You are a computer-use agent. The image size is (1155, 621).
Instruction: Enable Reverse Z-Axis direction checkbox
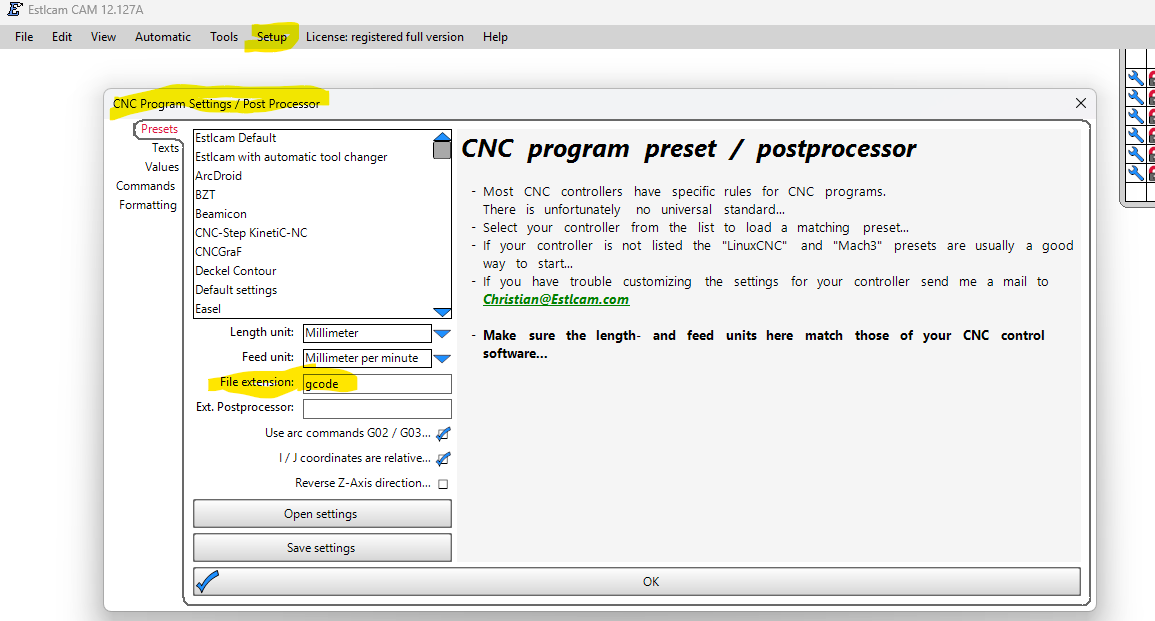click(443, 484)
